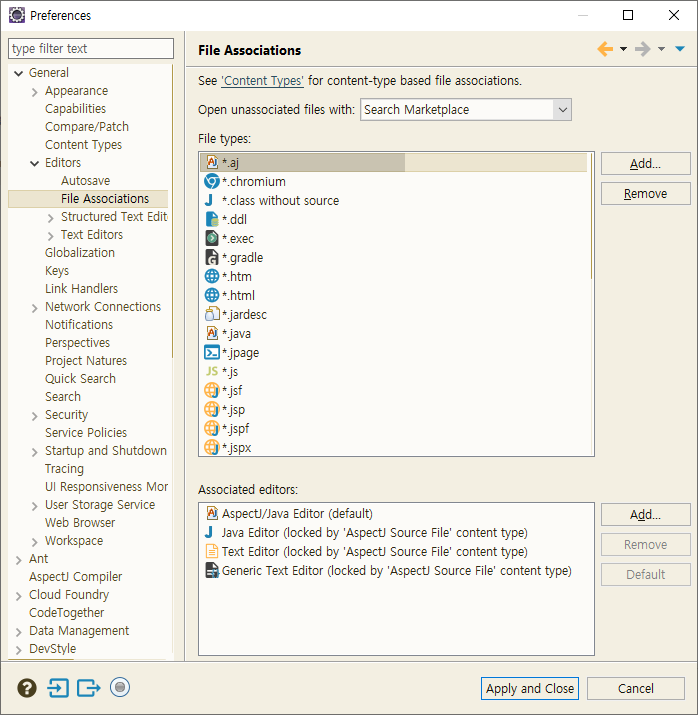The width and height of the screenshot is (698, 715).
Task: Select the *.ddl file type icon
Action: pyautogui.click(x=212, y=219)
